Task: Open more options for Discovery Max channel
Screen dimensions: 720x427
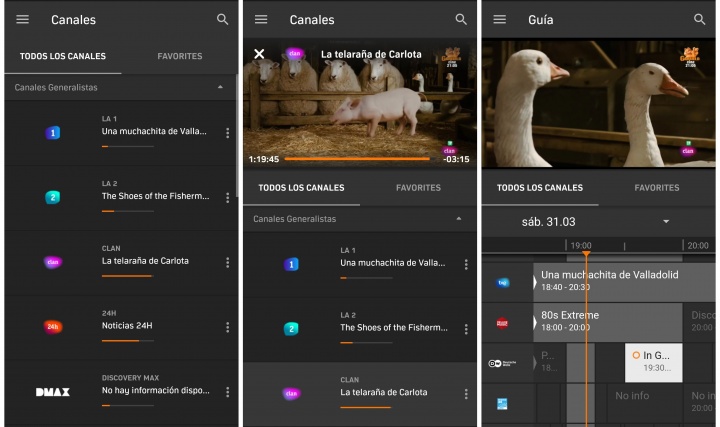Action: pos(227,392)
